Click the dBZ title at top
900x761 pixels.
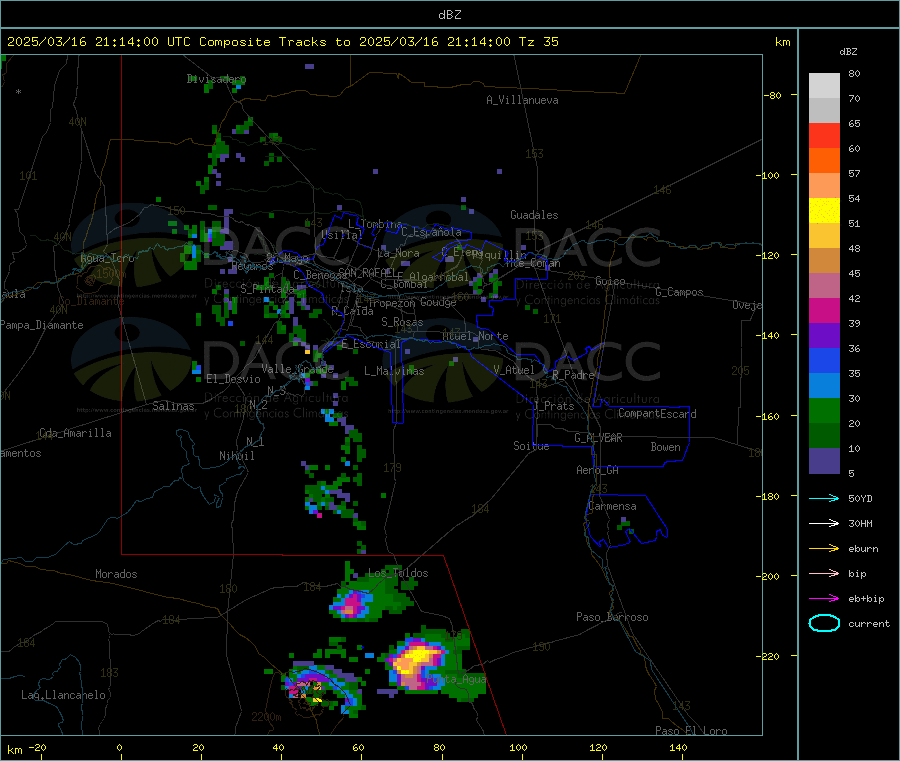(x=449, y=15)
